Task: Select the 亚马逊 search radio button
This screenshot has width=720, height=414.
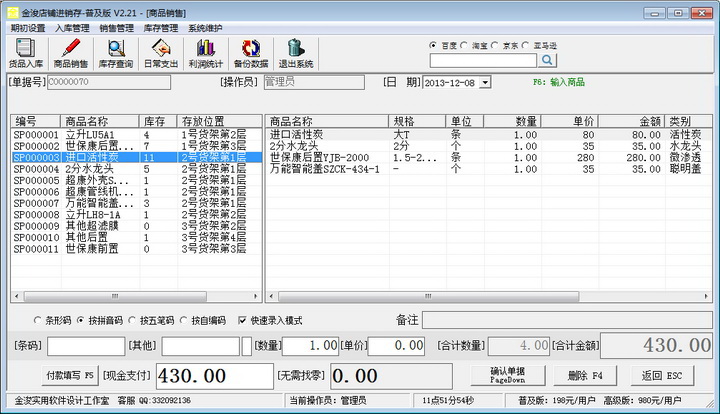Action: point(525,45)
